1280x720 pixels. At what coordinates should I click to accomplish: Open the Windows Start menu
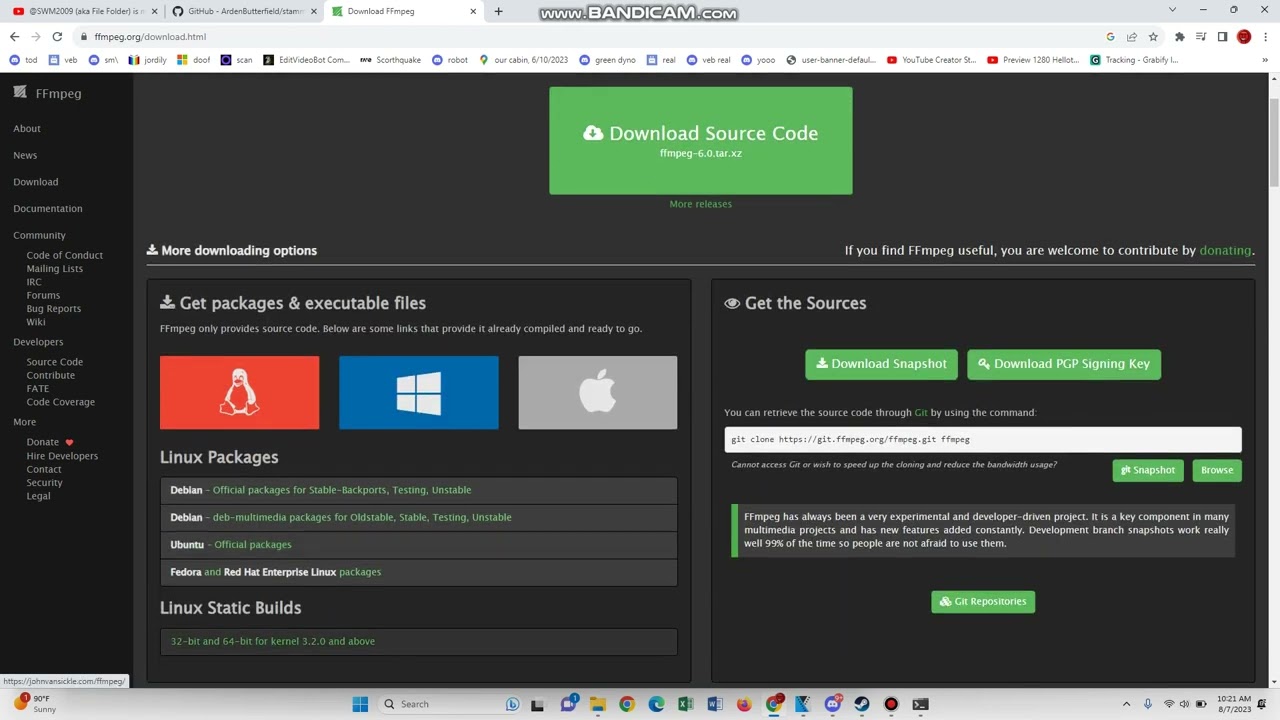tap(360, 704)
